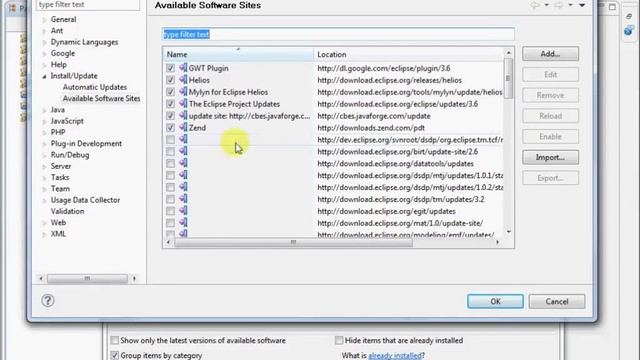Enable the birt update-site checkbox
Image resolution: width=640 pixels, height=360 pixels.
[170, 151]
